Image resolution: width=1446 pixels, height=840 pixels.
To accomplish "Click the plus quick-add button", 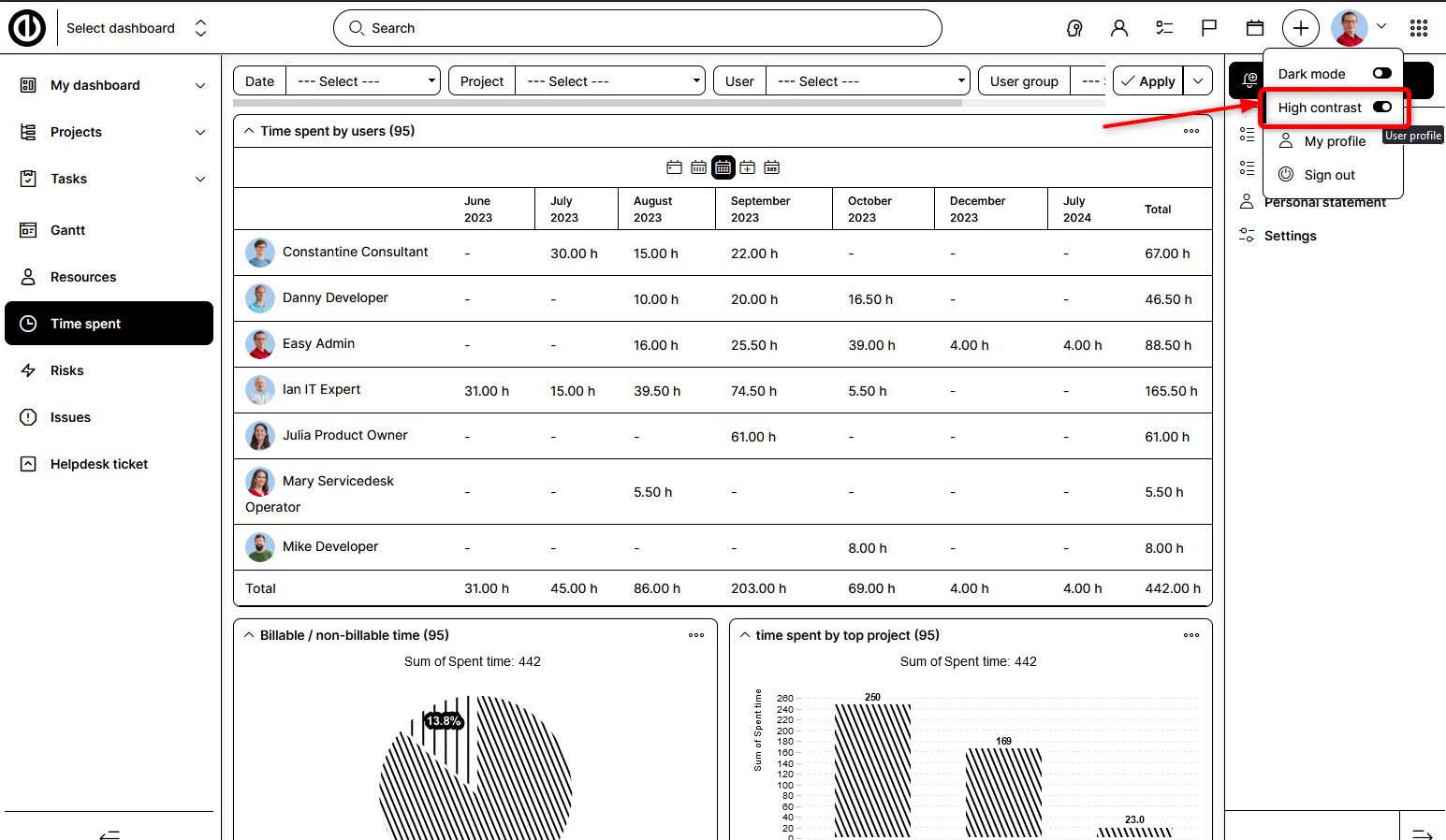I will coord(1300,28).
